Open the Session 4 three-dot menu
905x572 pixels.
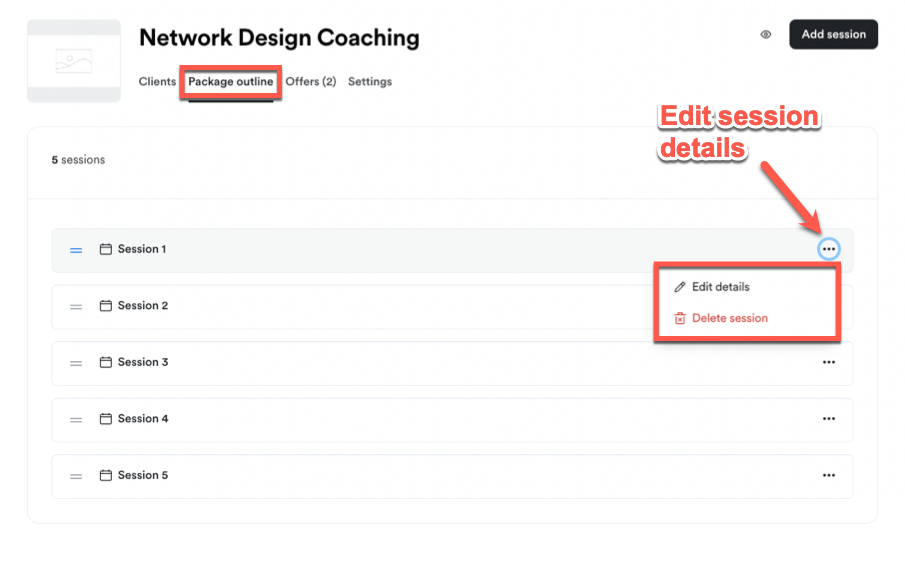828,419
